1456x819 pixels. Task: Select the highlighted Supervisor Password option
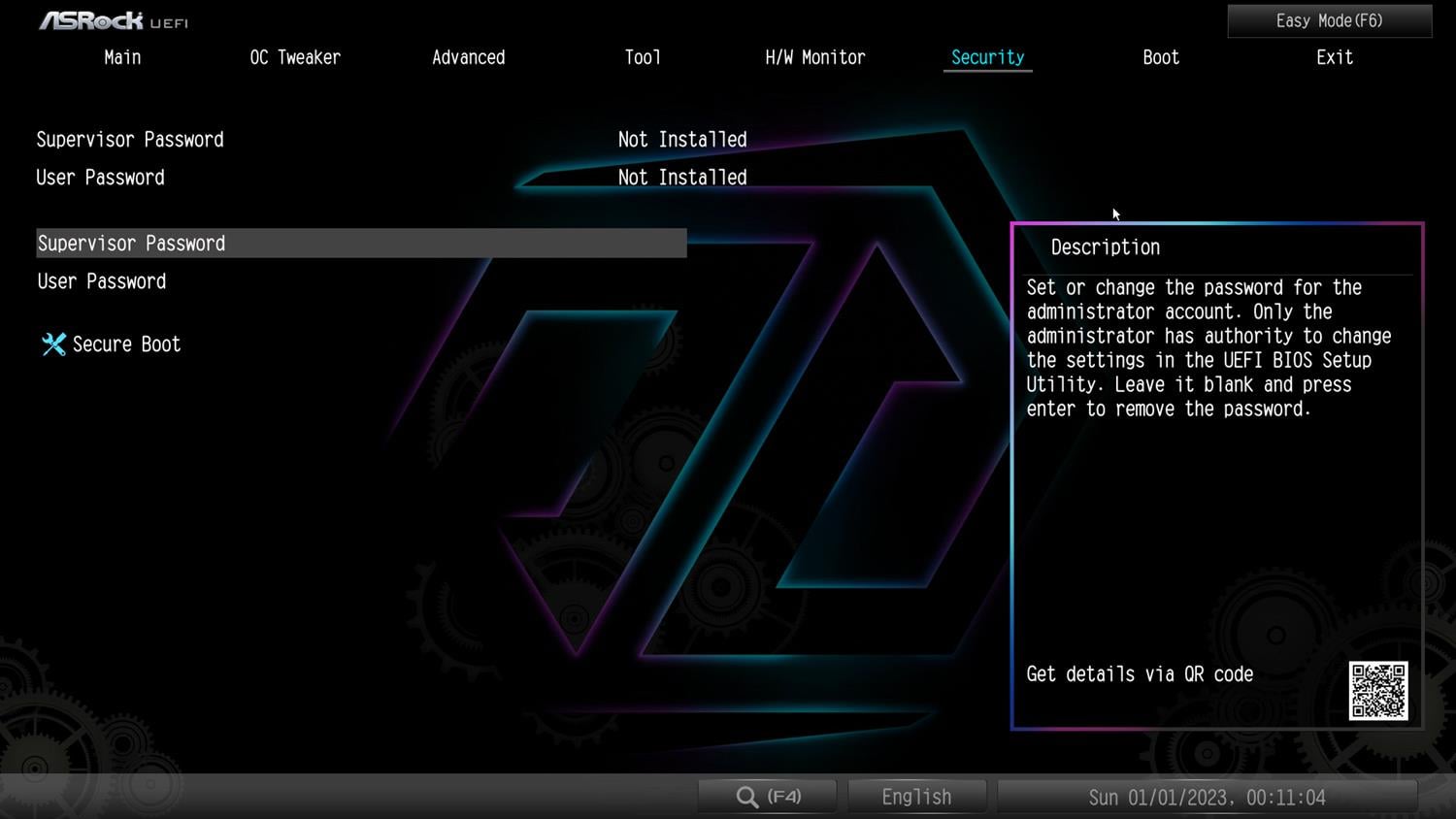point(361,244)
